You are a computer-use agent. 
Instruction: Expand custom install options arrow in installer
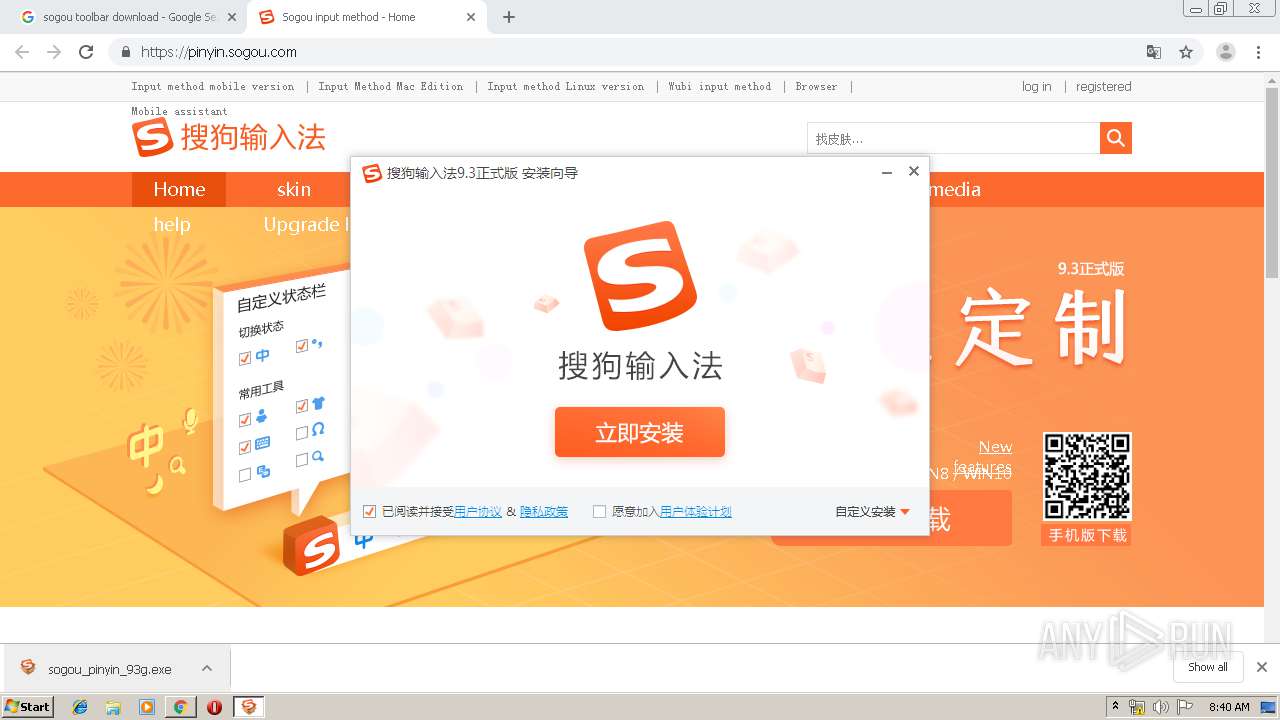coord(905,512)
